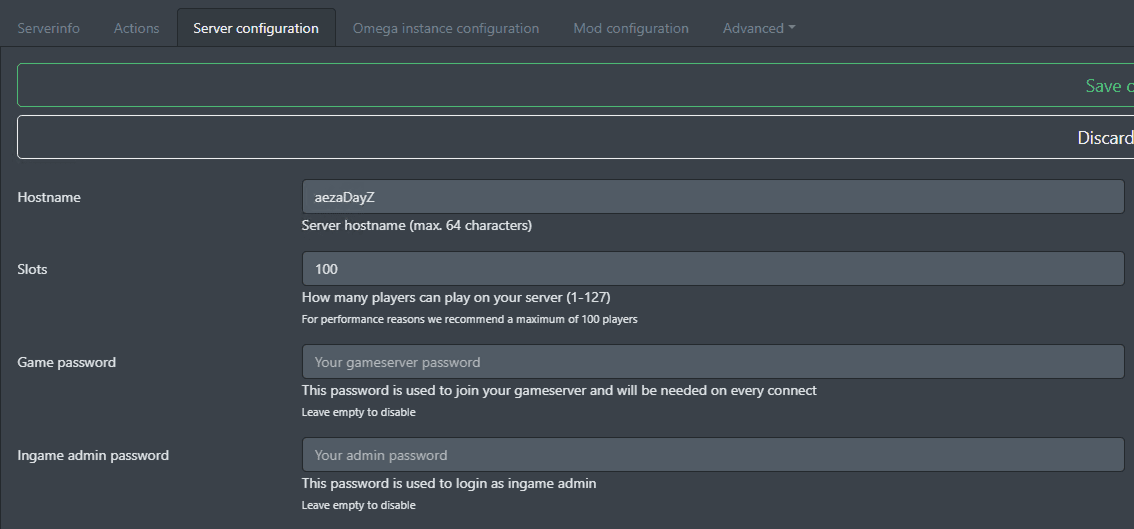Click the 100 players performance recommendation note

(x=469, y=319)
